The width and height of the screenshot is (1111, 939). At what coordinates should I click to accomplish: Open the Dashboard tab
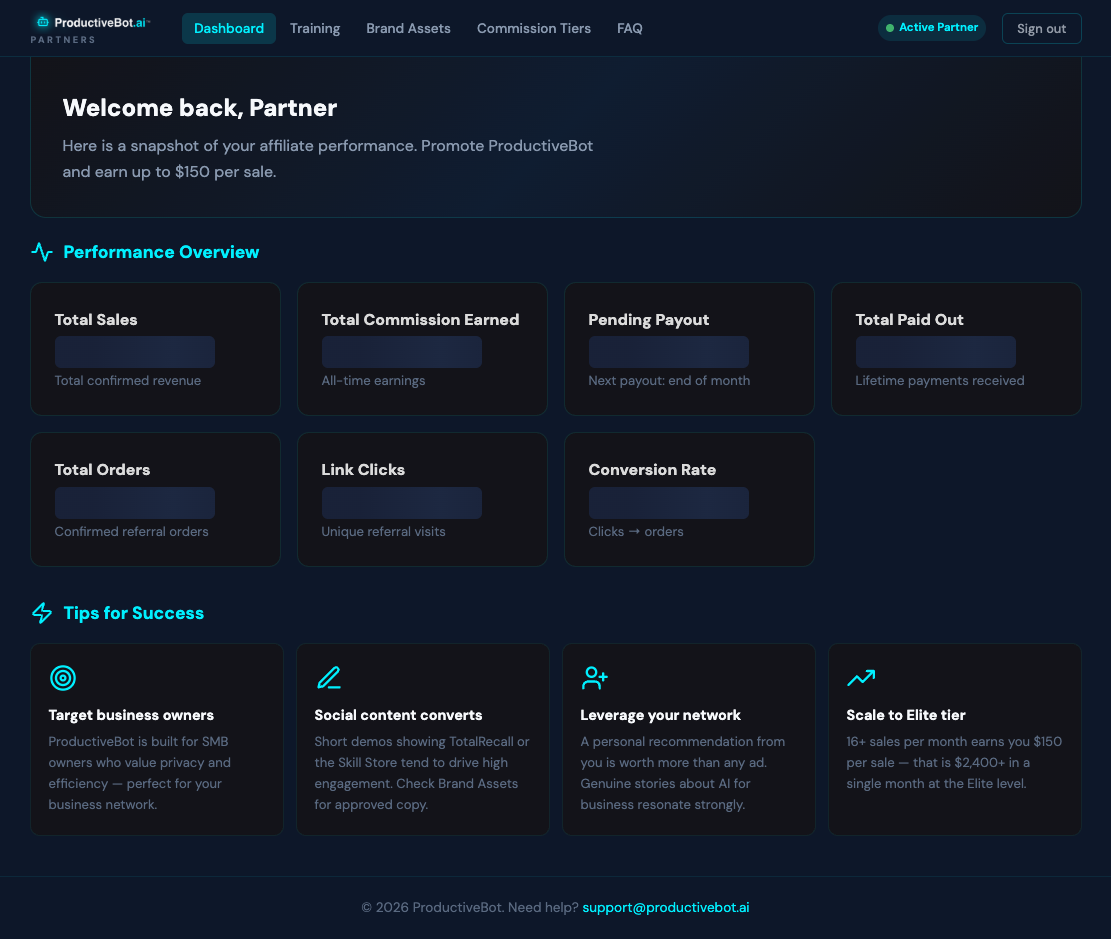tap(229, 28)
